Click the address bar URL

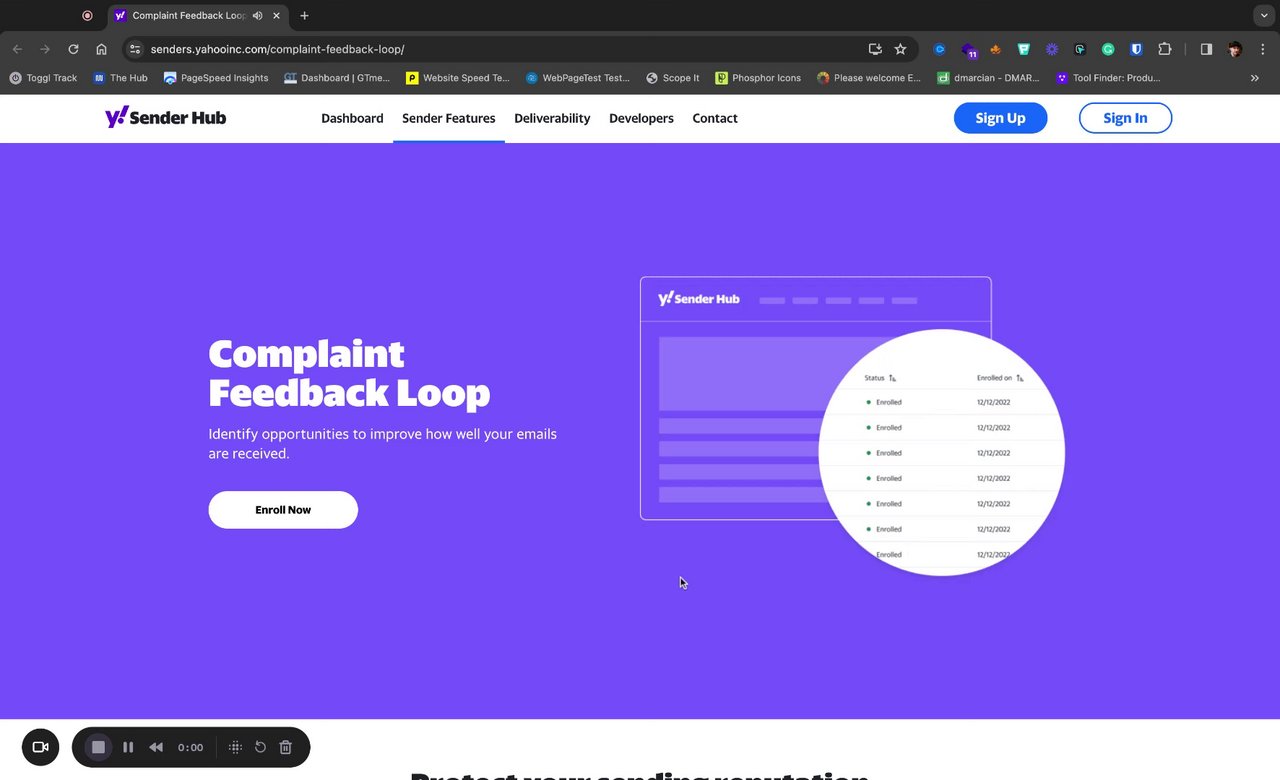click(277, 49)
